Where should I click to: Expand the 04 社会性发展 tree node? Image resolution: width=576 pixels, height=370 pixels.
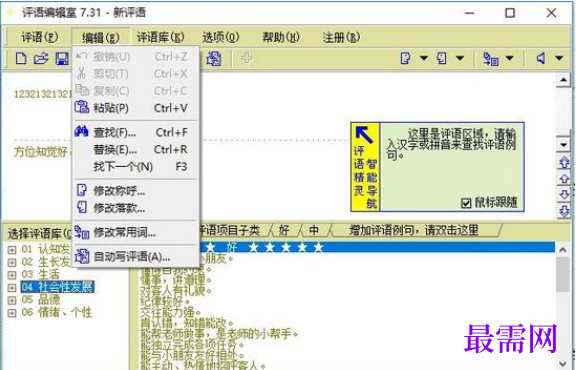pyautogui.click(x=12, y=287)
